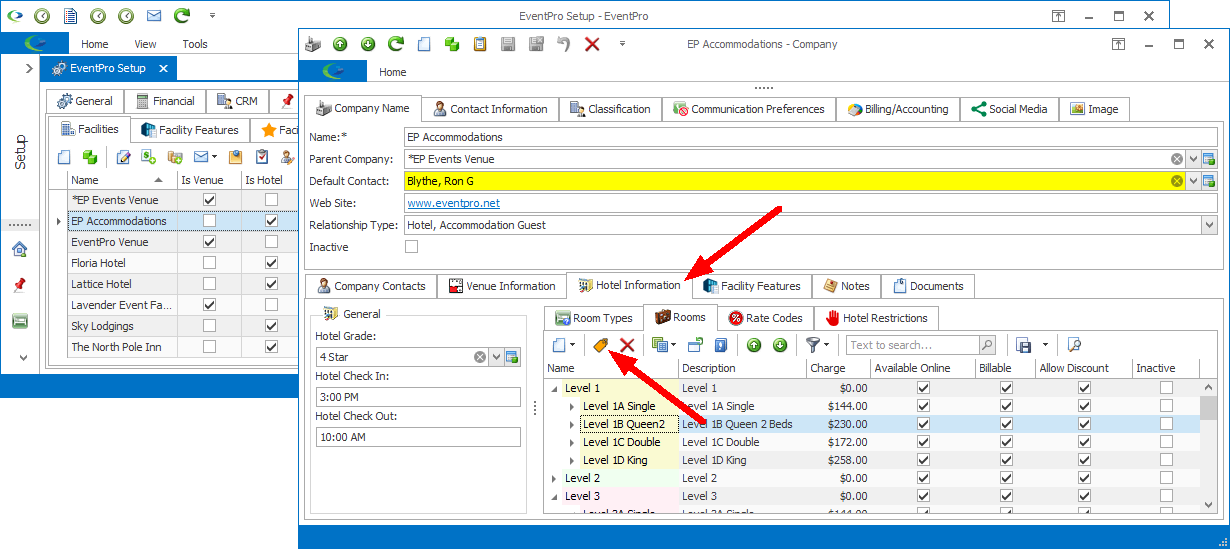Click the new blank page icon in company toolbar
The image size is (1230, 549).
pos(424,44)
